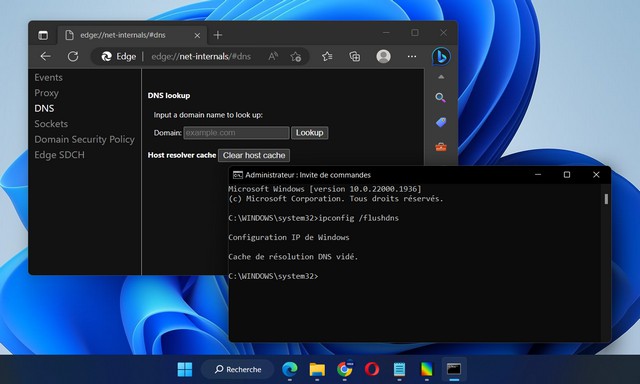Viewport: 640px width, 384px height.
Task: Add this page to favorites
Action: [x=296, y=56]
